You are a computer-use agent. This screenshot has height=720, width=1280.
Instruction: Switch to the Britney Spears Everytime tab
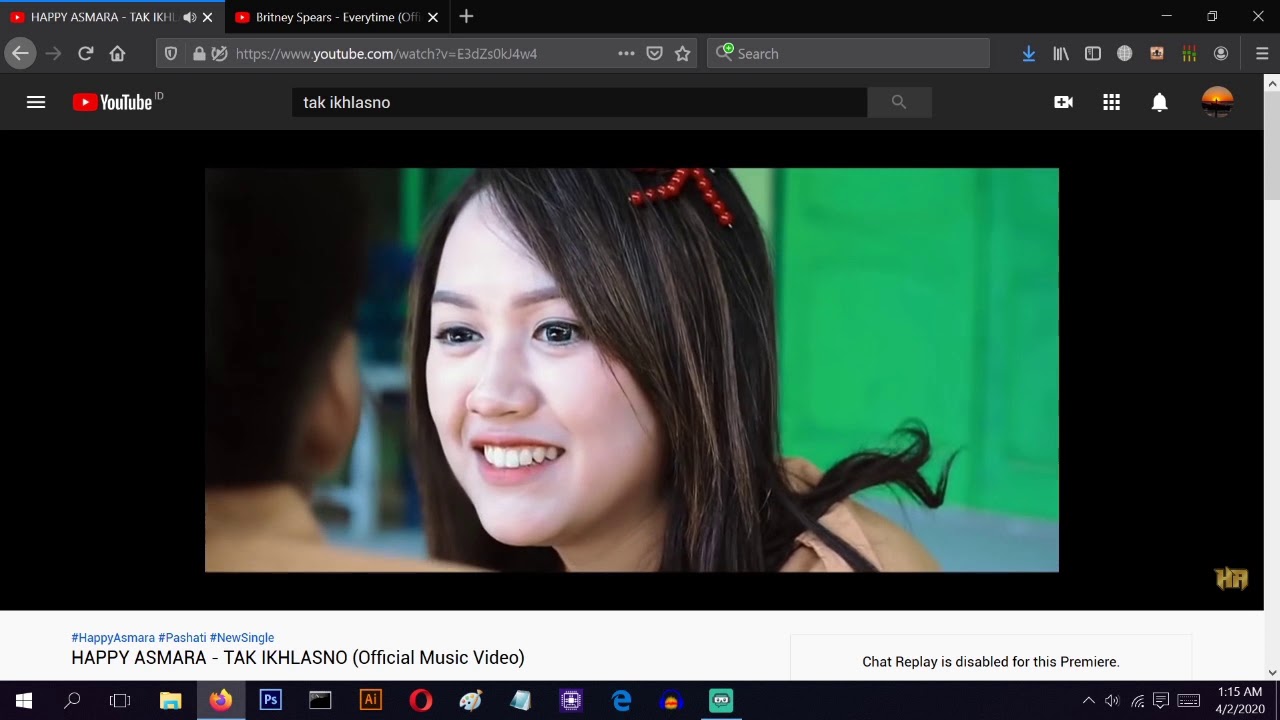(337, 17)
